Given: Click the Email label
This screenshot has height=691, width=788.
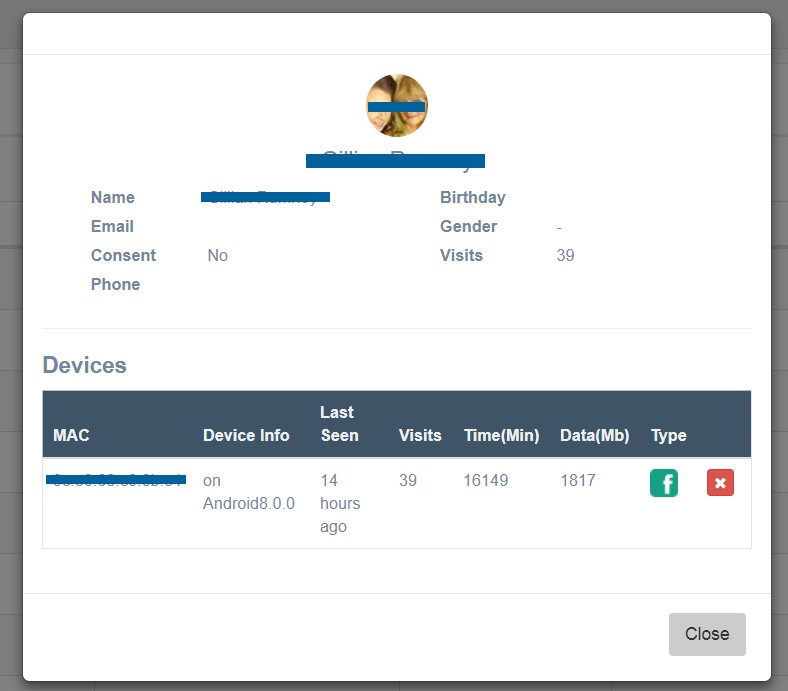Looking at the screenshot, I should (x=112, y=227).
